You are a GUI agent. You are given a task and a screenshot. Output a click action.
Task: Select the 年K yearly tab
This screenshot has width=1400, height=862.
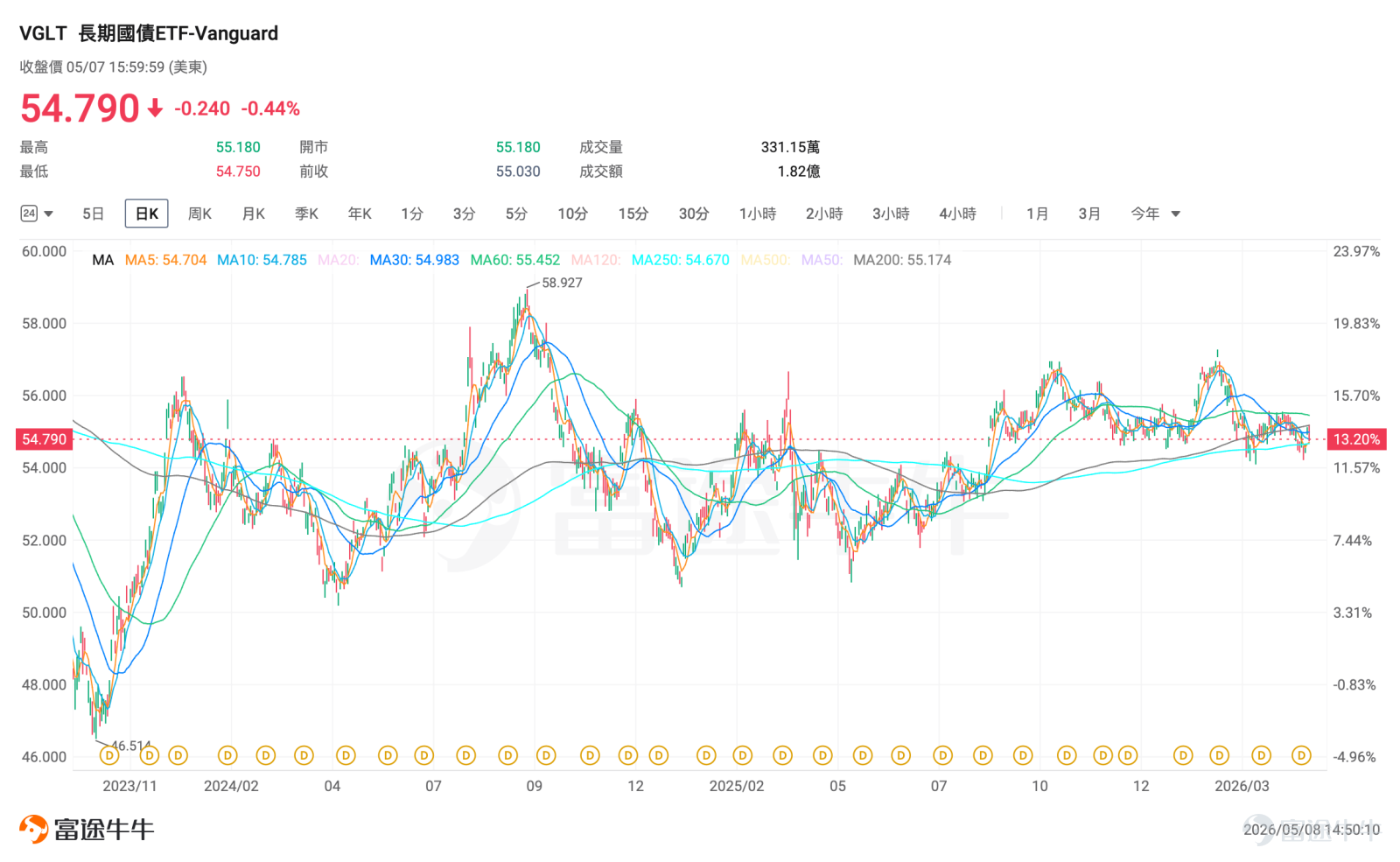pyautogui.click(x=360, y=214)
